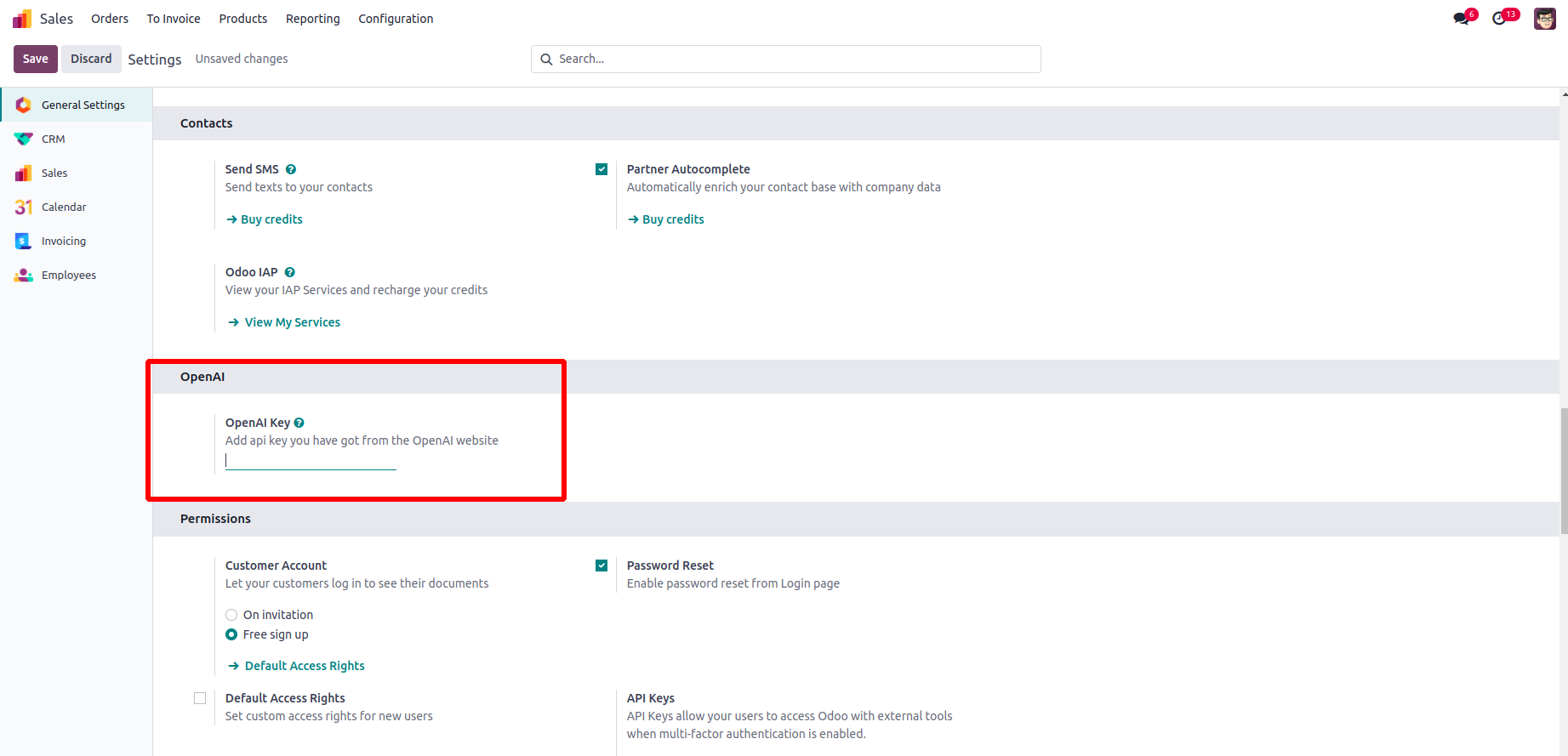This screenshot has width=1568, height=756.
Task: Open CRM settings in sidebar
Action: tap(53, 139)
